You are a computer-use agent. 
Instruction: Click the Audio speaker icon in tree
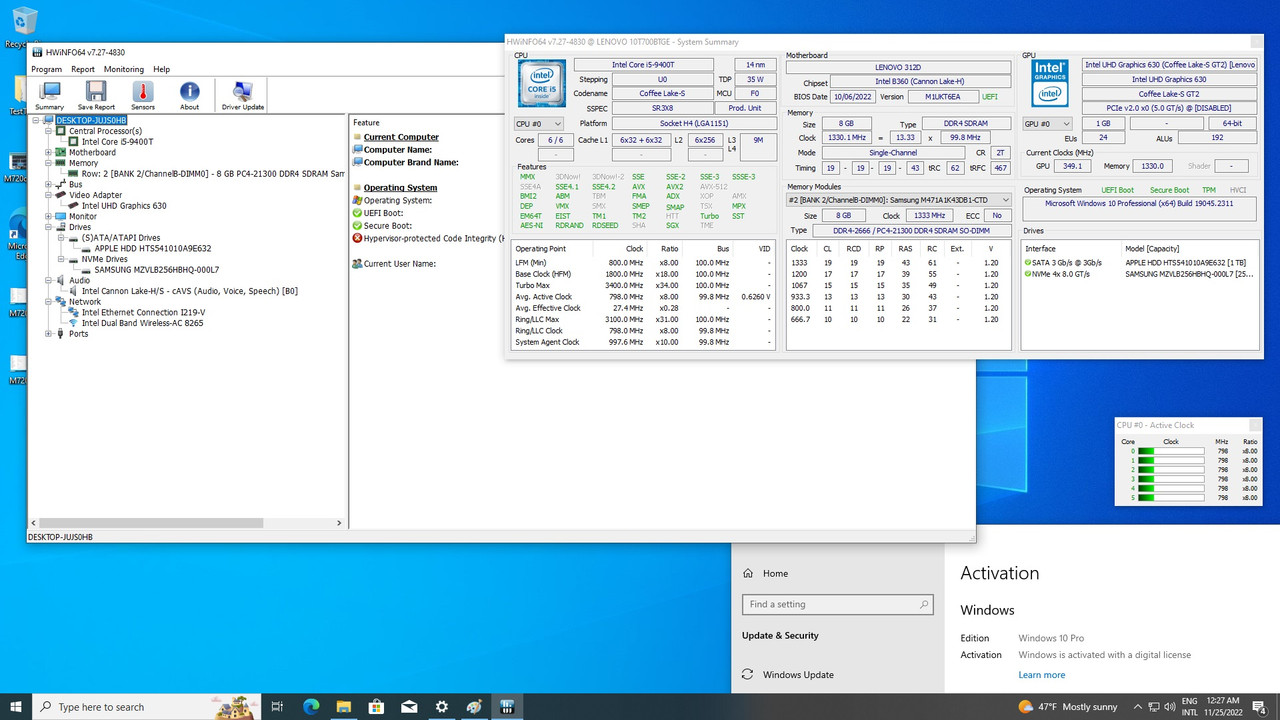61,281
